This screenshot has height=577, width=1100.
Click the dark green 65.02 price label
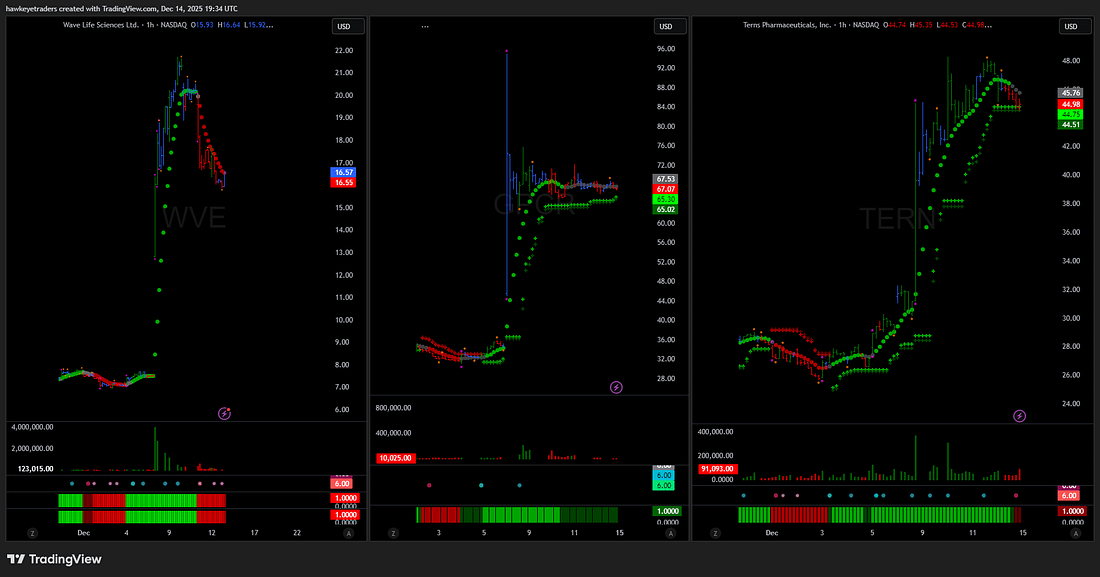click(x=666, y=209)
